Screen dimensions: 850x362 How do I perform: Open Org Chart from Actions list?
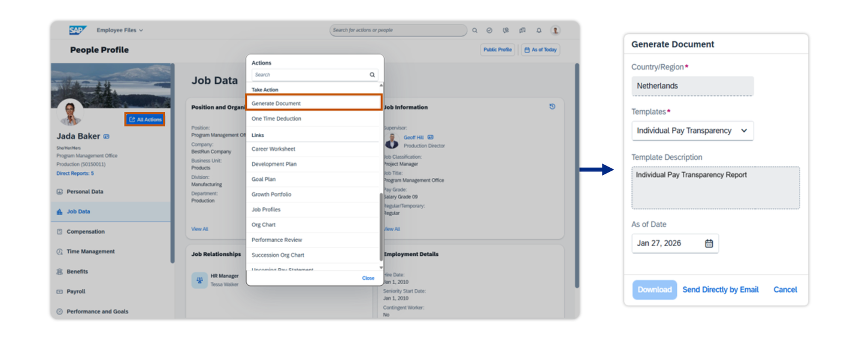314,225
